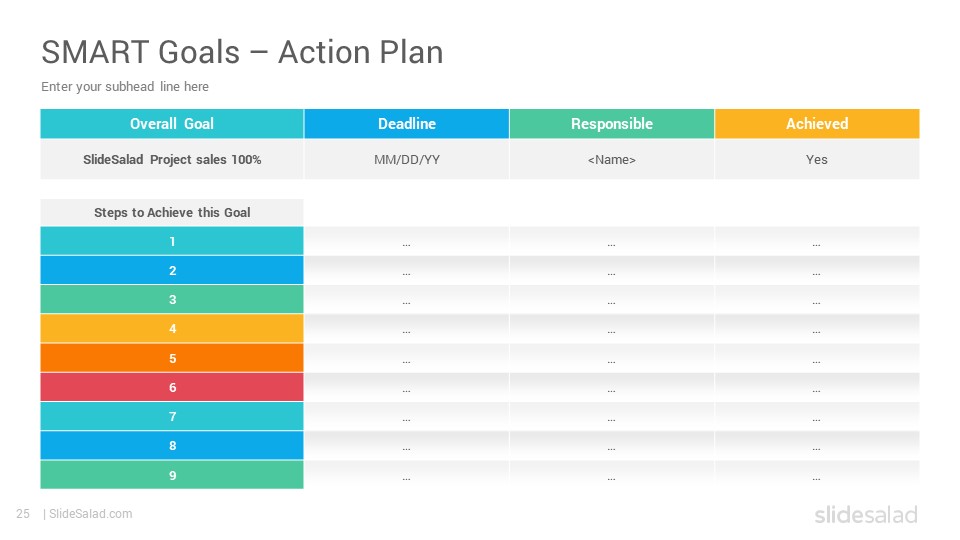Click the slidesalad logo watermark
This screenshot has width=960, height=540.
[x=866, y=514]
